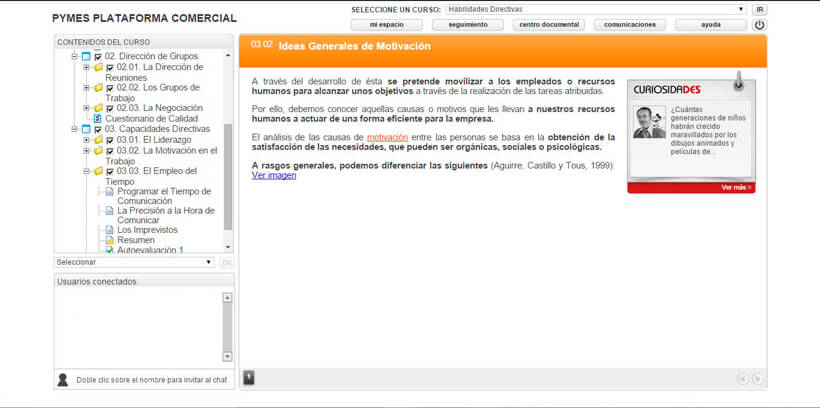Expand the 03.02. La Motivación en el Trabajo node
Image resolution: width=820 pixels, height=408 pixels.
point(86,151)
